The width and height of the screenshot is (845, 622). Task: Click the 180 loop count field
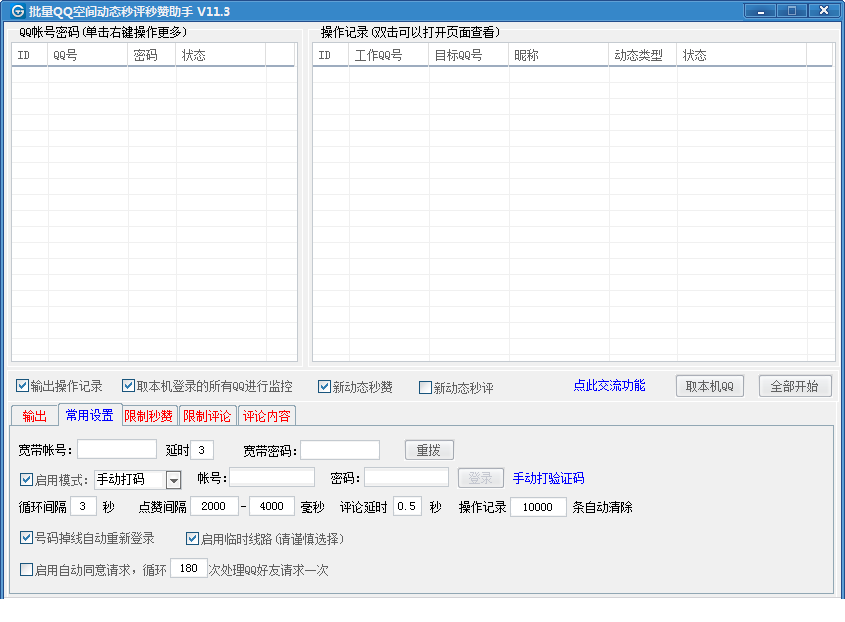189,568
